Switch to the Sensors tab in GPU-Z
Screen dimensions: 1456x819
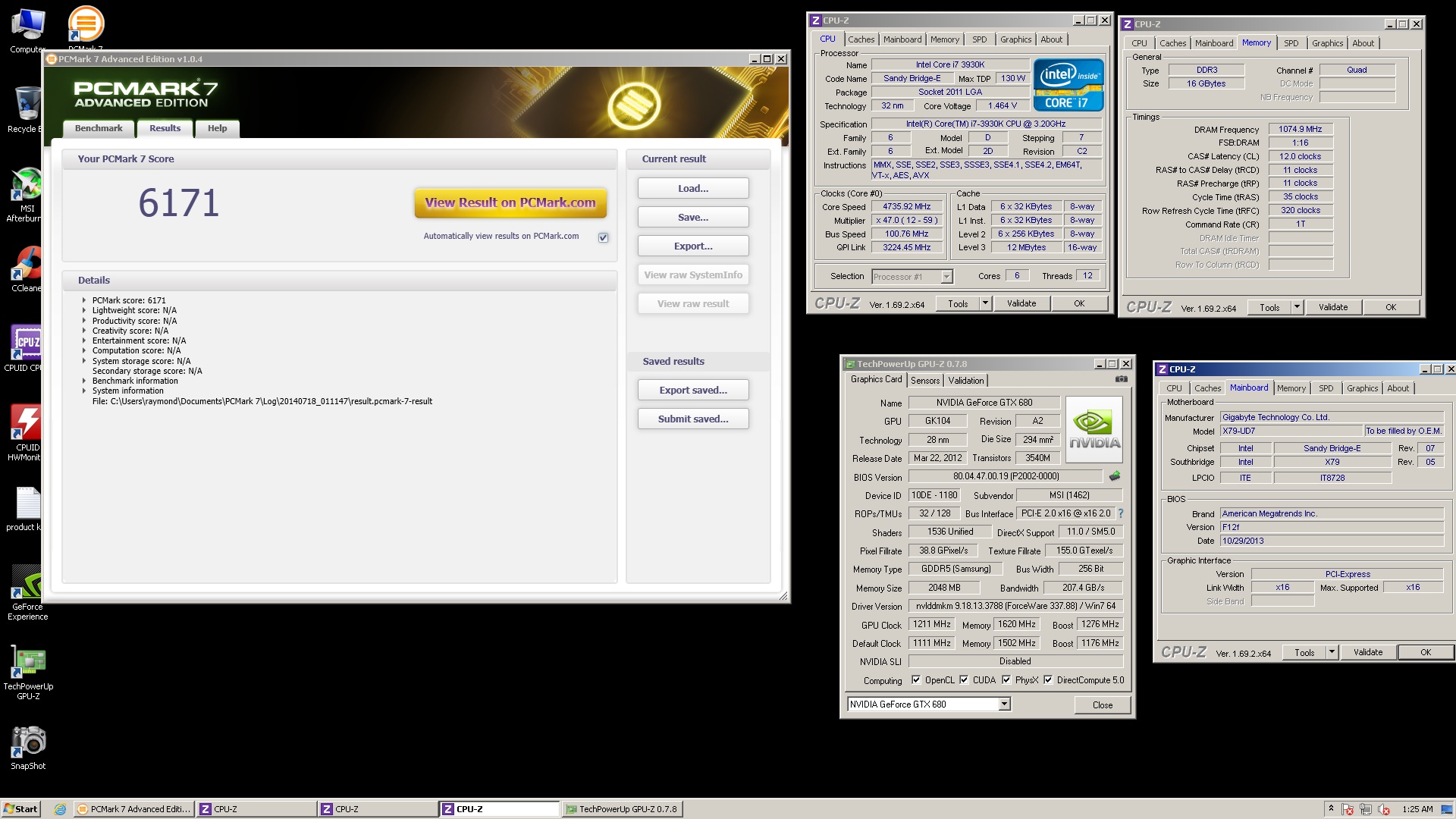pyautogui.click(x=925, y=381)
